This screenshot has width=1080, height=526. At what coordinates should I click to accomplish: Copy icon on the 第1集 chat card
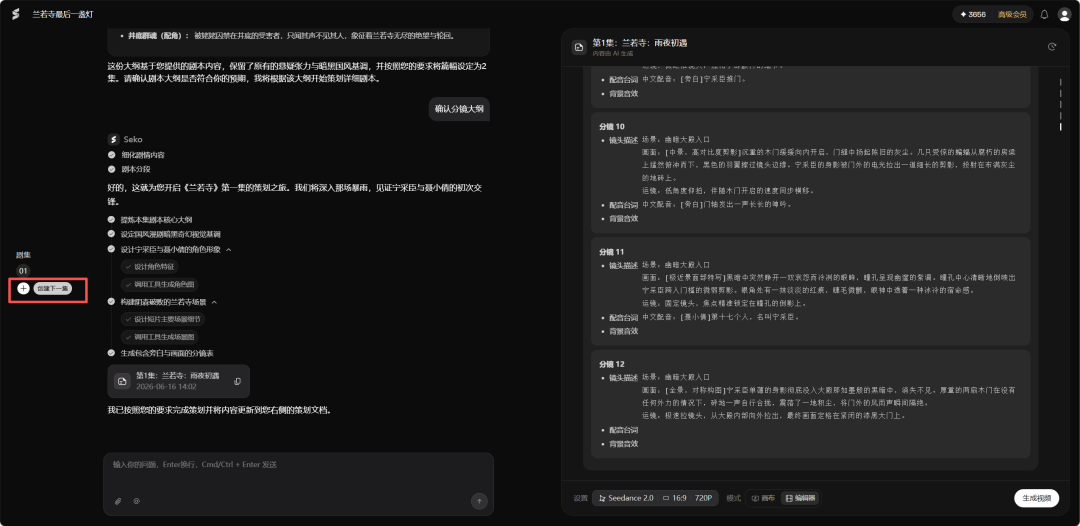tap(238, 381)
